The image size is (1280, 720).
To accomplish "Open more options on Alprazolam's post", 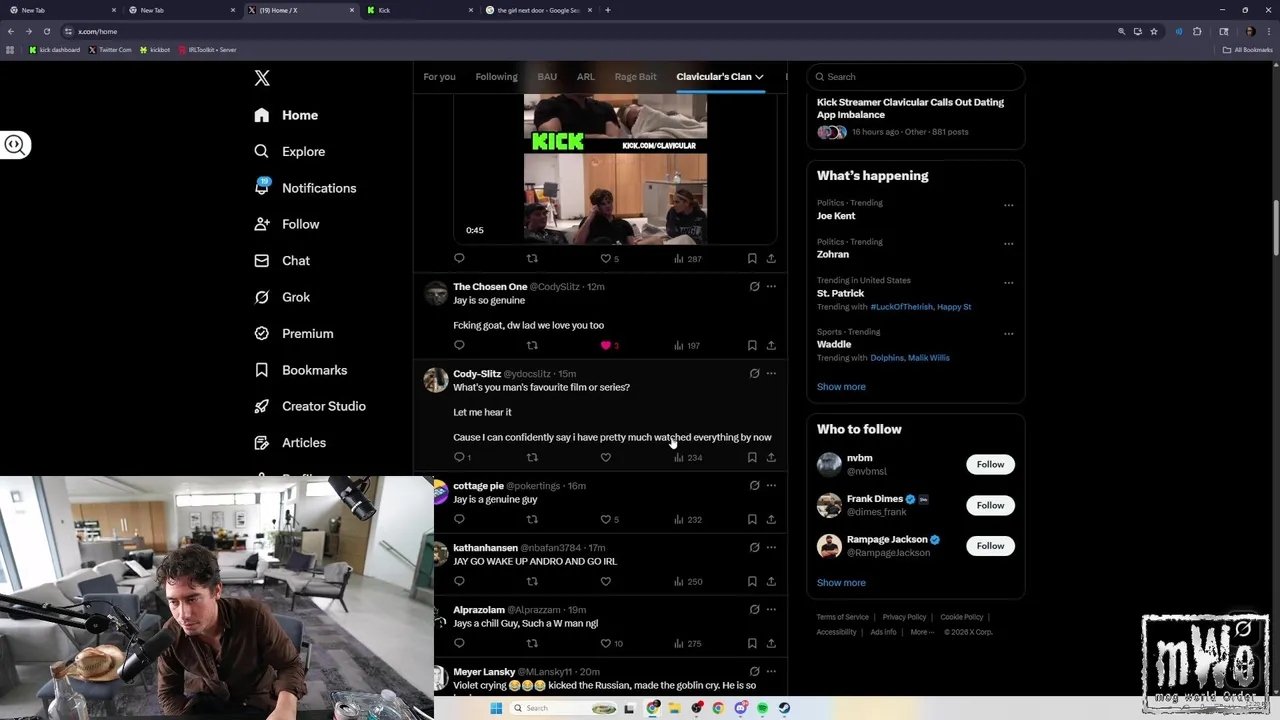I will 771,610.
